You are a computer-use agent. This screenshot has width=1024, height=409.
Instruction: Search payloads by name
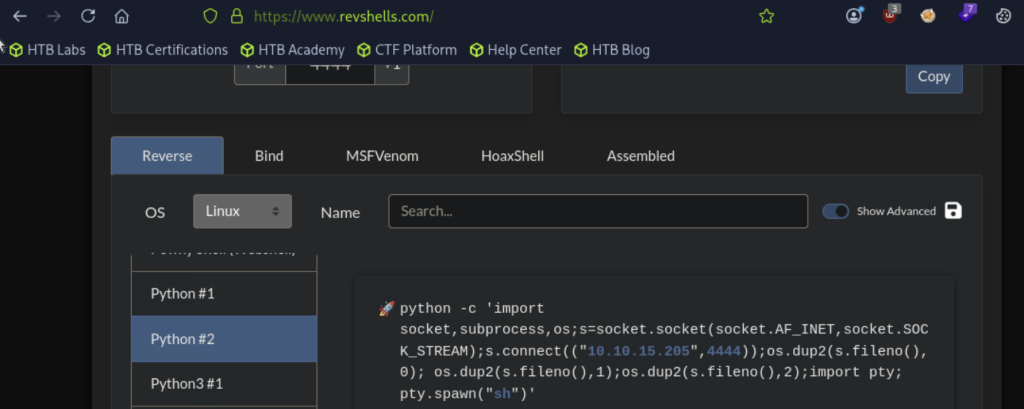coord(598,211)
